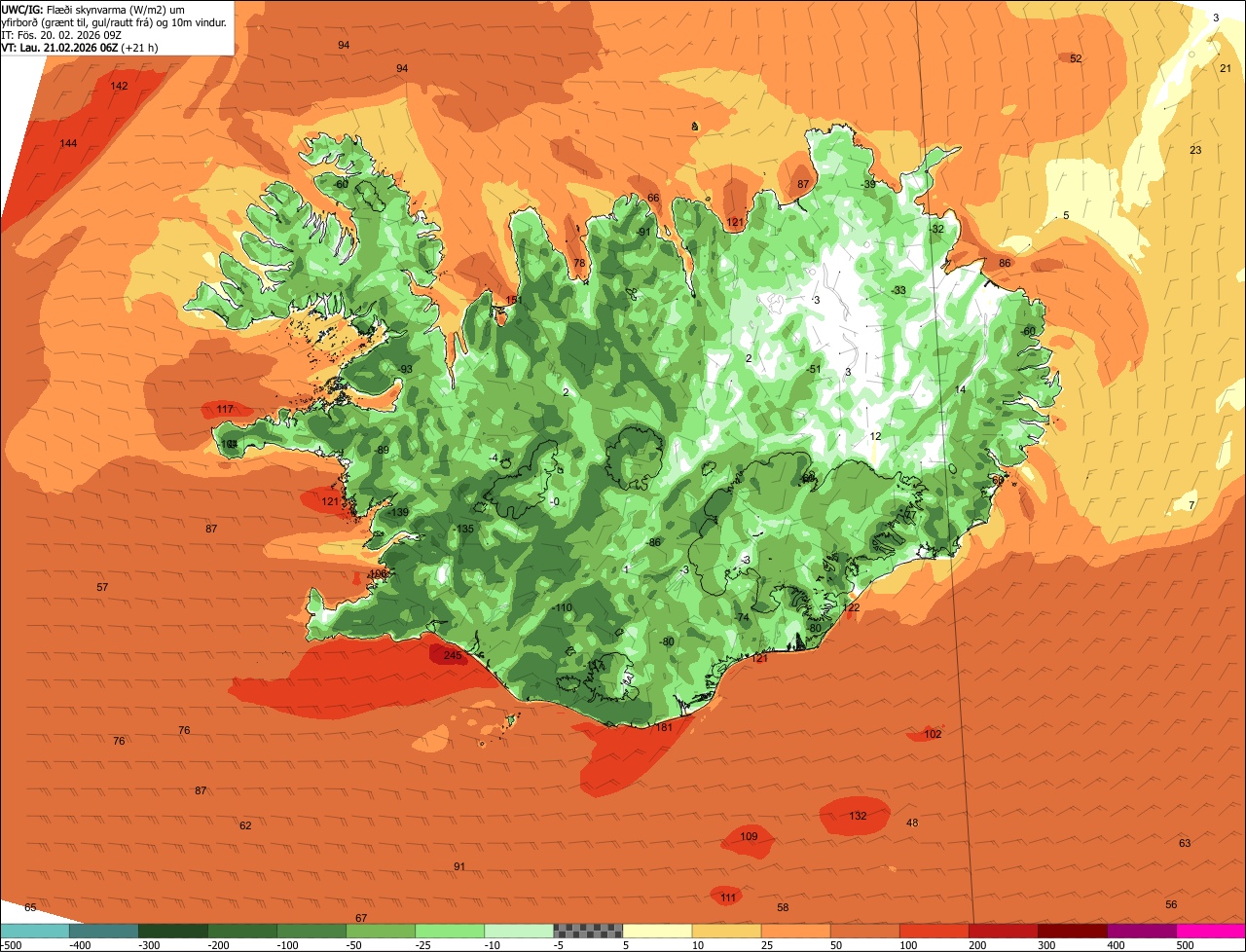Click the title line 'UWC/IG: Flæði skynvarma (W/m2) um'
The image size is (1246, 952).
pos(93,9)
